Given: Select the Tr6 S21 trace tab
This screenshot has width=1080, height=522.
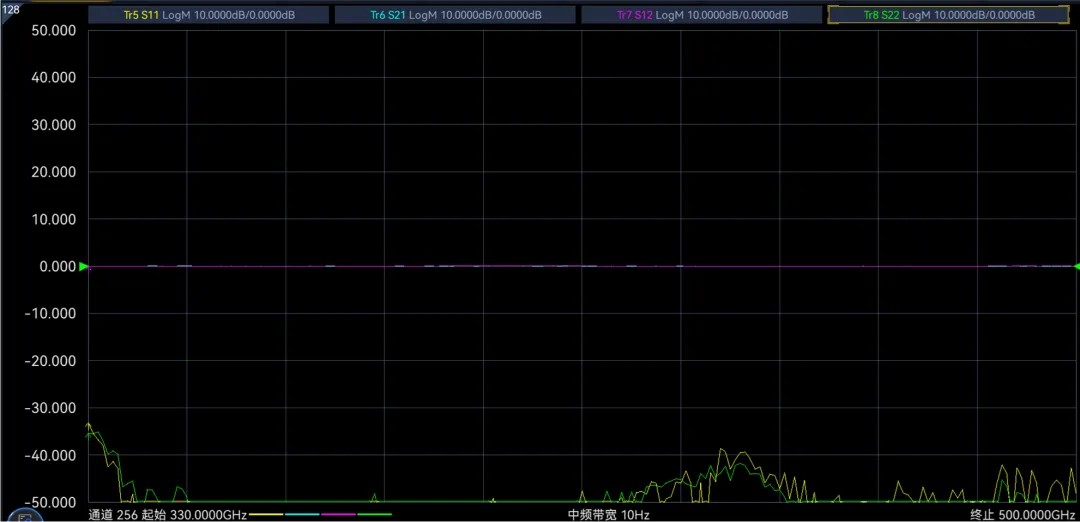Looking at the screenshot, I should (455, 15).
